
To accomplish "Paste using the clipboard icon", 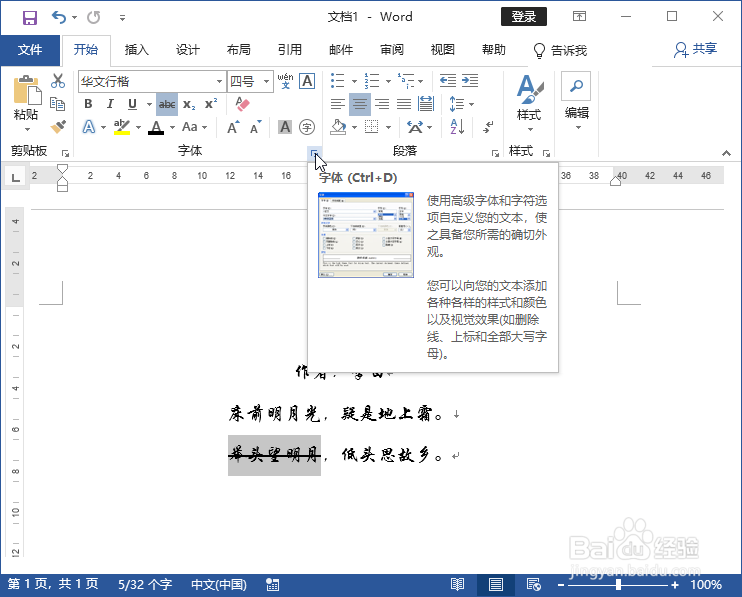I will (x=26, y=90).
